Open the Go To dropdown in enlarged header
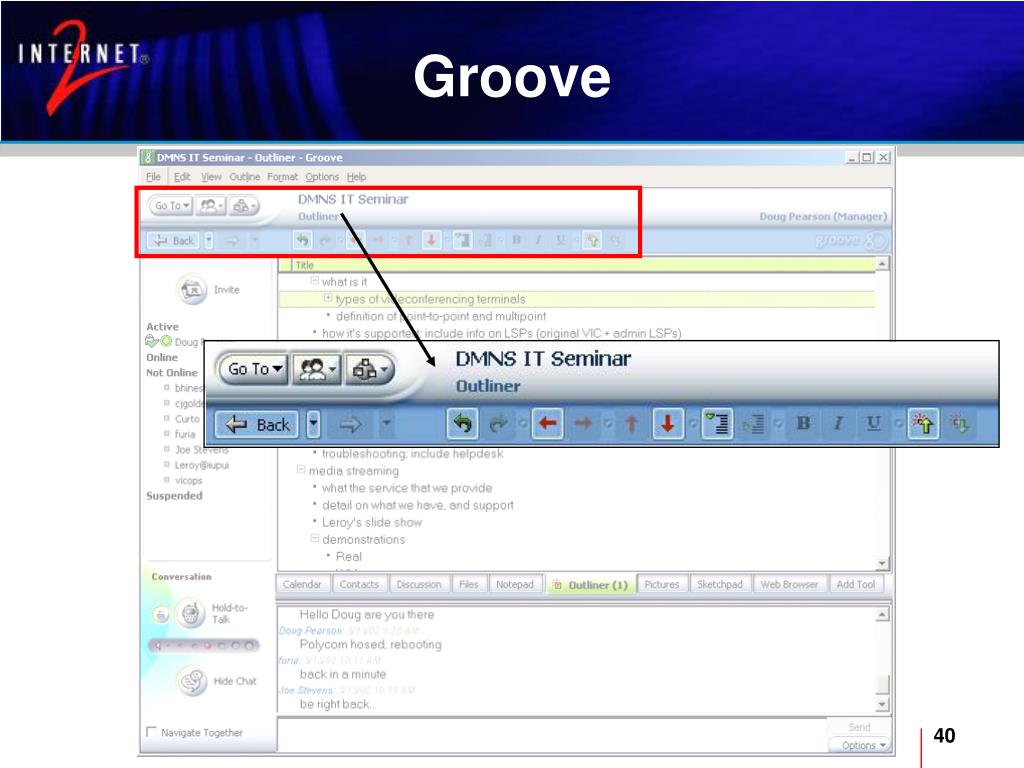The width and height of the screenshot is (1024, 768). (255, 369)
